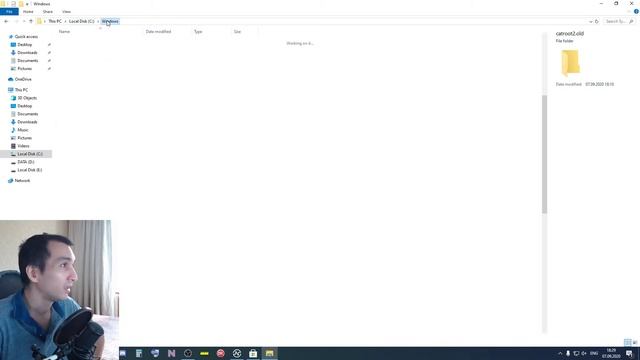
Task: Open Videos folder in navigation pane
Action: point(23,146)
